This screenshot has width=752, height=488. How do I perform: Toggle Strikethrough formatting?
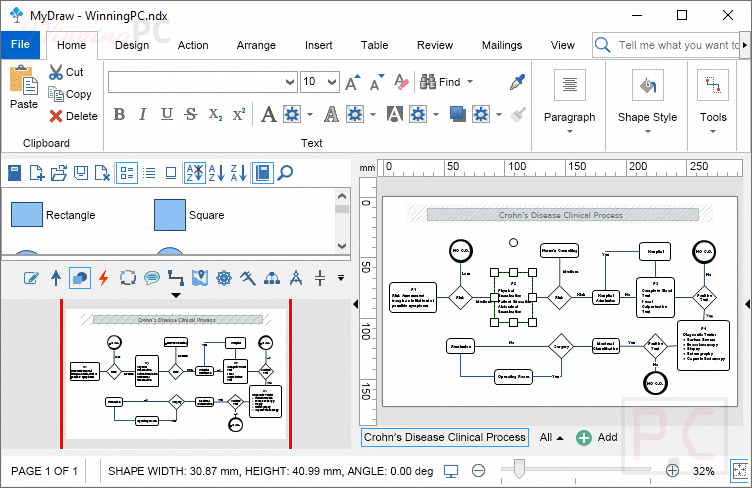pos(191,114)
